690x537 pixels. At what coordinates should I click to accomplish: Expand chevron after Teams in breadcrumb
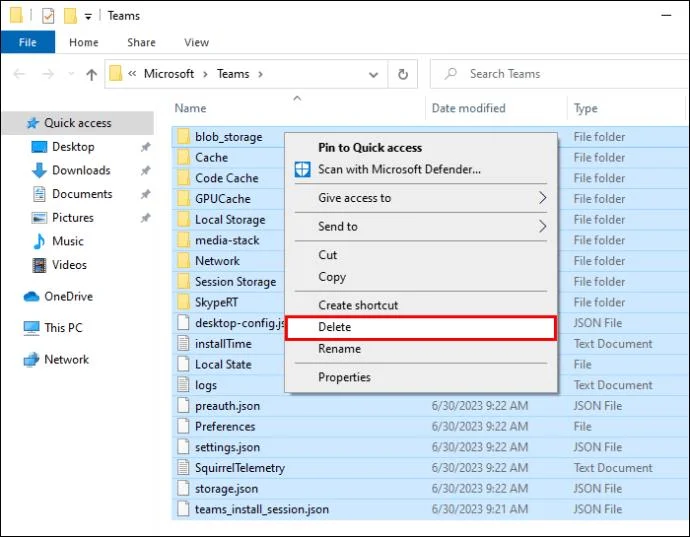point(261,74)
